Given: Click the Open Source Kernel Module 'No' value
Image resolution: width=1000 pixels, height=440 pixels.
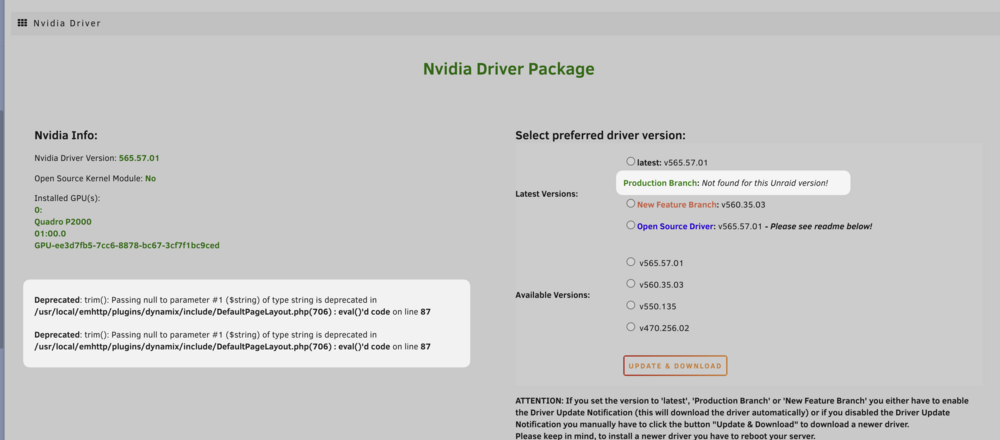Looking at the screenshot, I should [151, 179].
